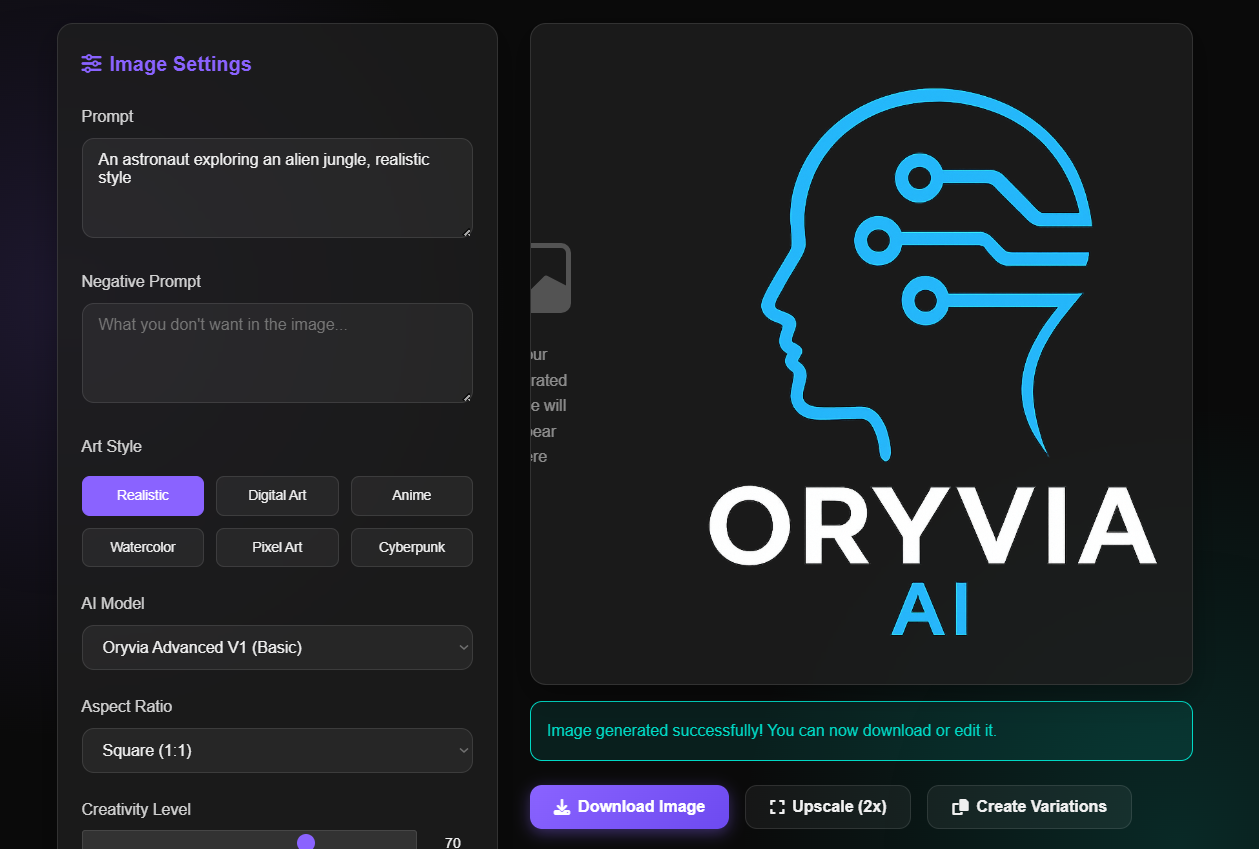This screenshot has height=849, width=1259.
Task: Click the Negative Prompt textarea resize handle
Action: click(467, 397)
